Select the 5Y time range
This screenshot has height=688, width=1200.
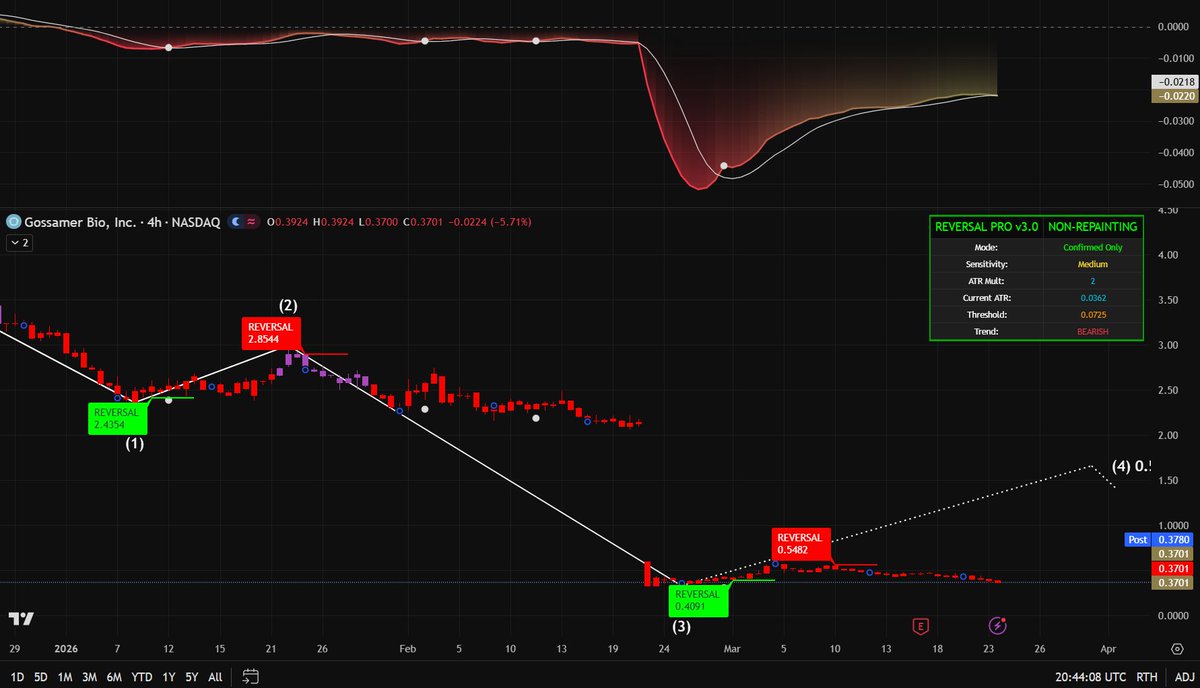(190, 677)
